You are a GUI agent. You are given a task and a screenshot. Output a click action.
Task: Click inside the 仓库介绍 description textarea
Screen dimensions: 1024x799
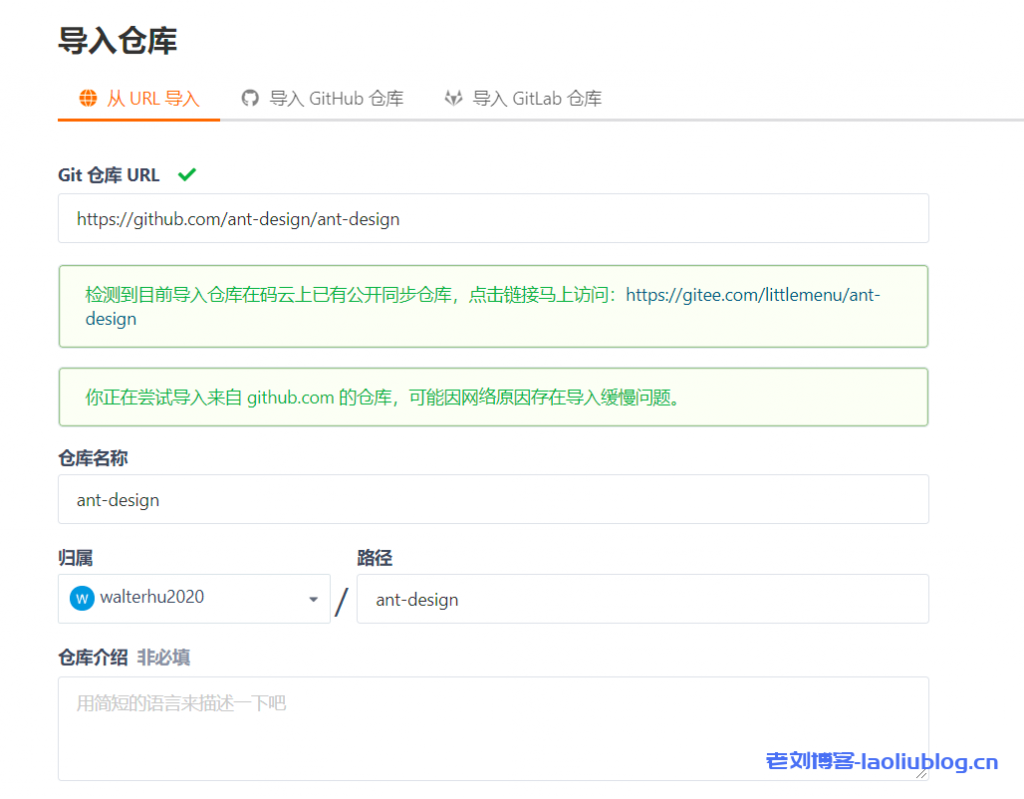coord(493,728)
